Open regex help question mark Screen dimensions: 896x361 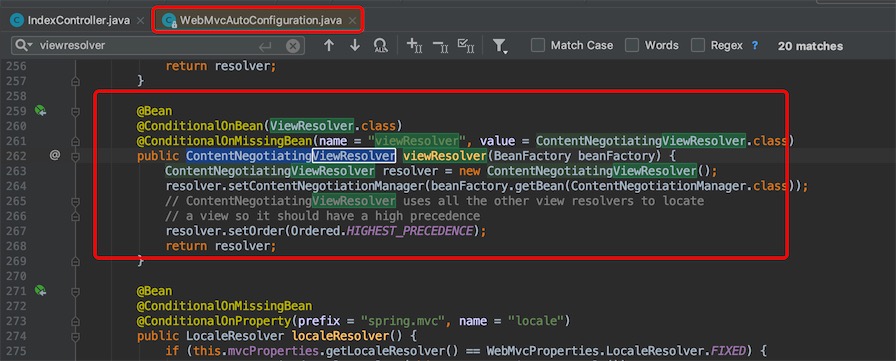pyautogui.click(x=755, y=45)
